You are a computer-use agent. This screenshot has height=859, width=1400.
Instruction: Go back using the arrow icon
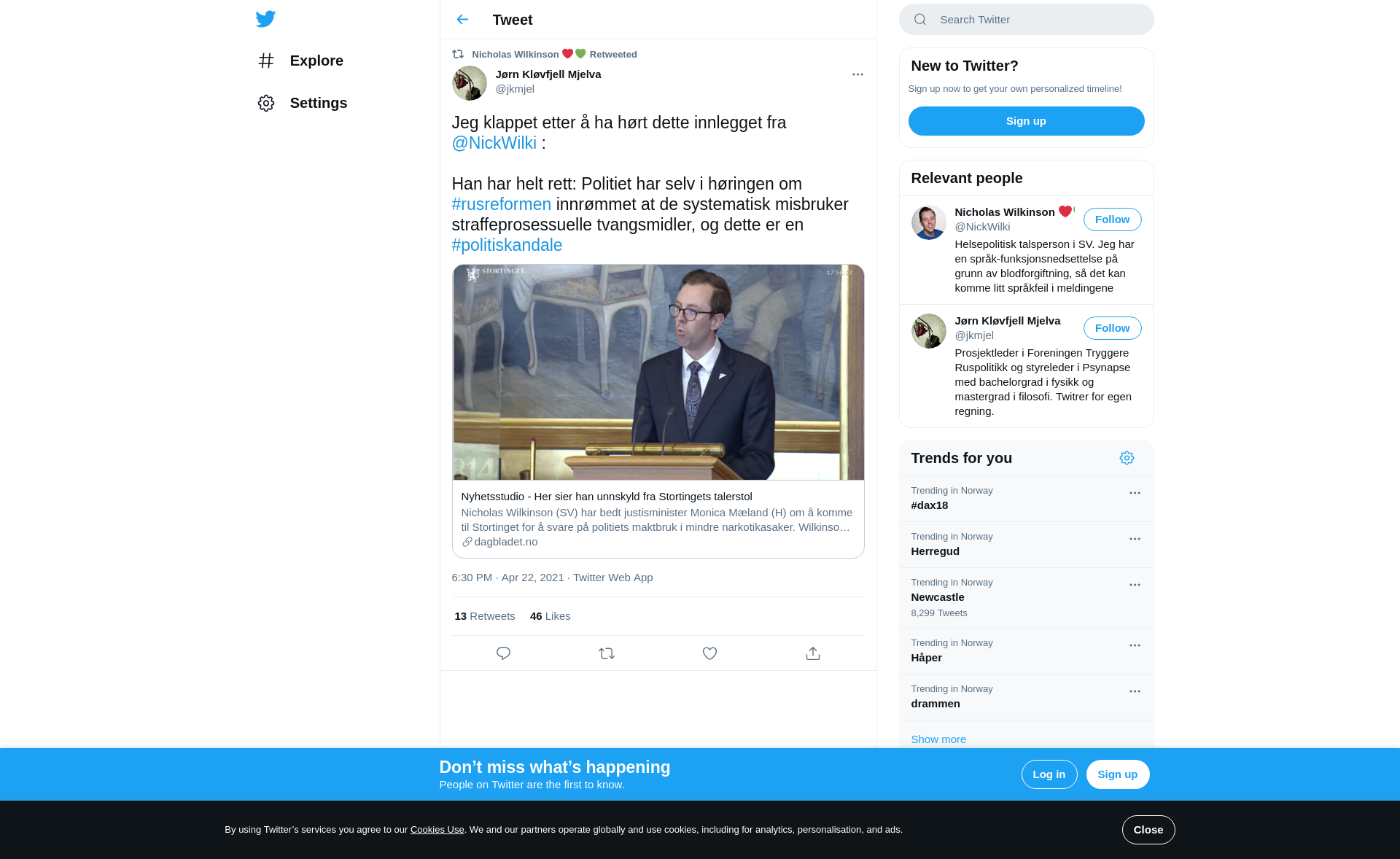click(462, 20)
